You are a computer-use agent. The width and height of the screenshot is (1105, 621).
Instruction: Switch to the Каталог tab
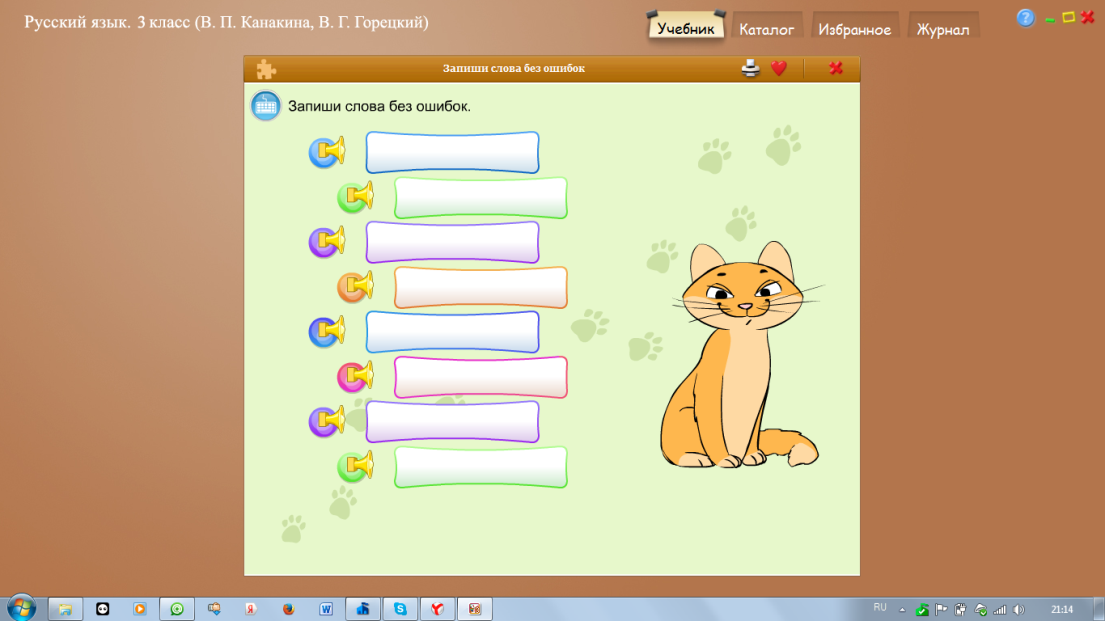coord(766,29)
